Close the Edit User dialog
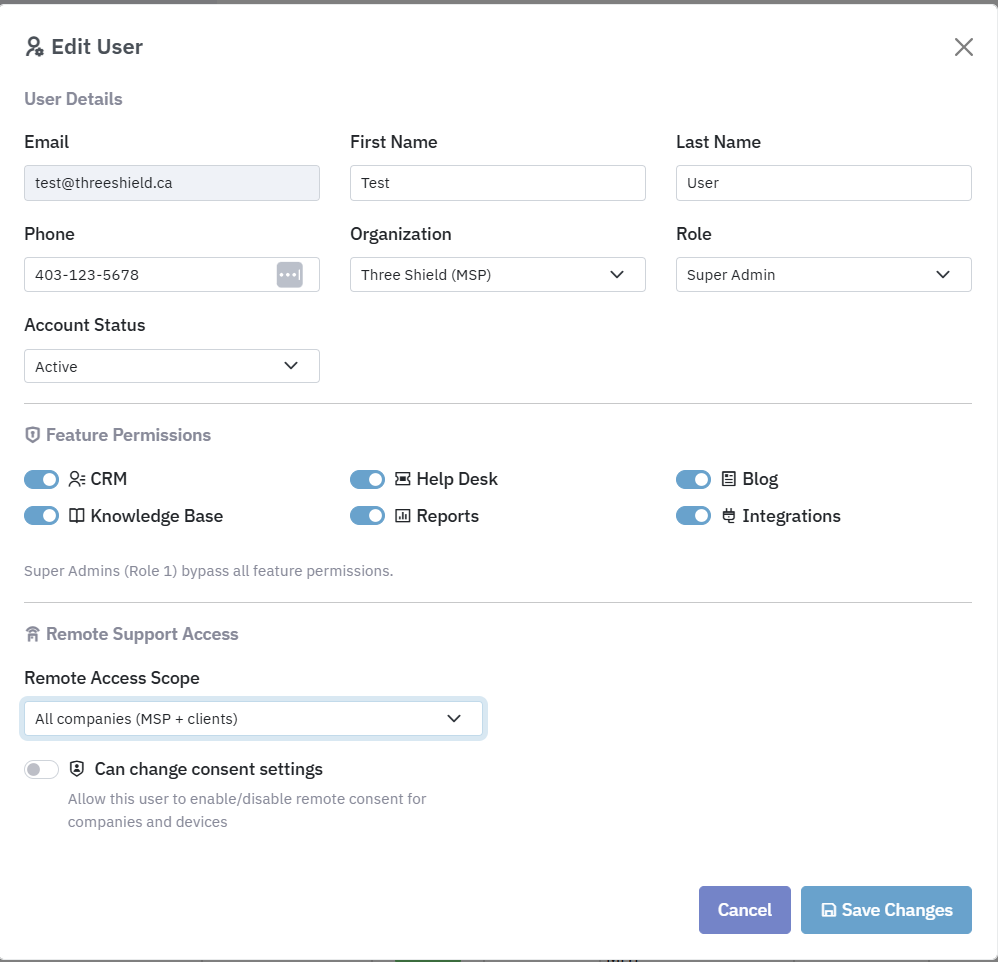This screenshot has height=962, width=998. [963, 47]
